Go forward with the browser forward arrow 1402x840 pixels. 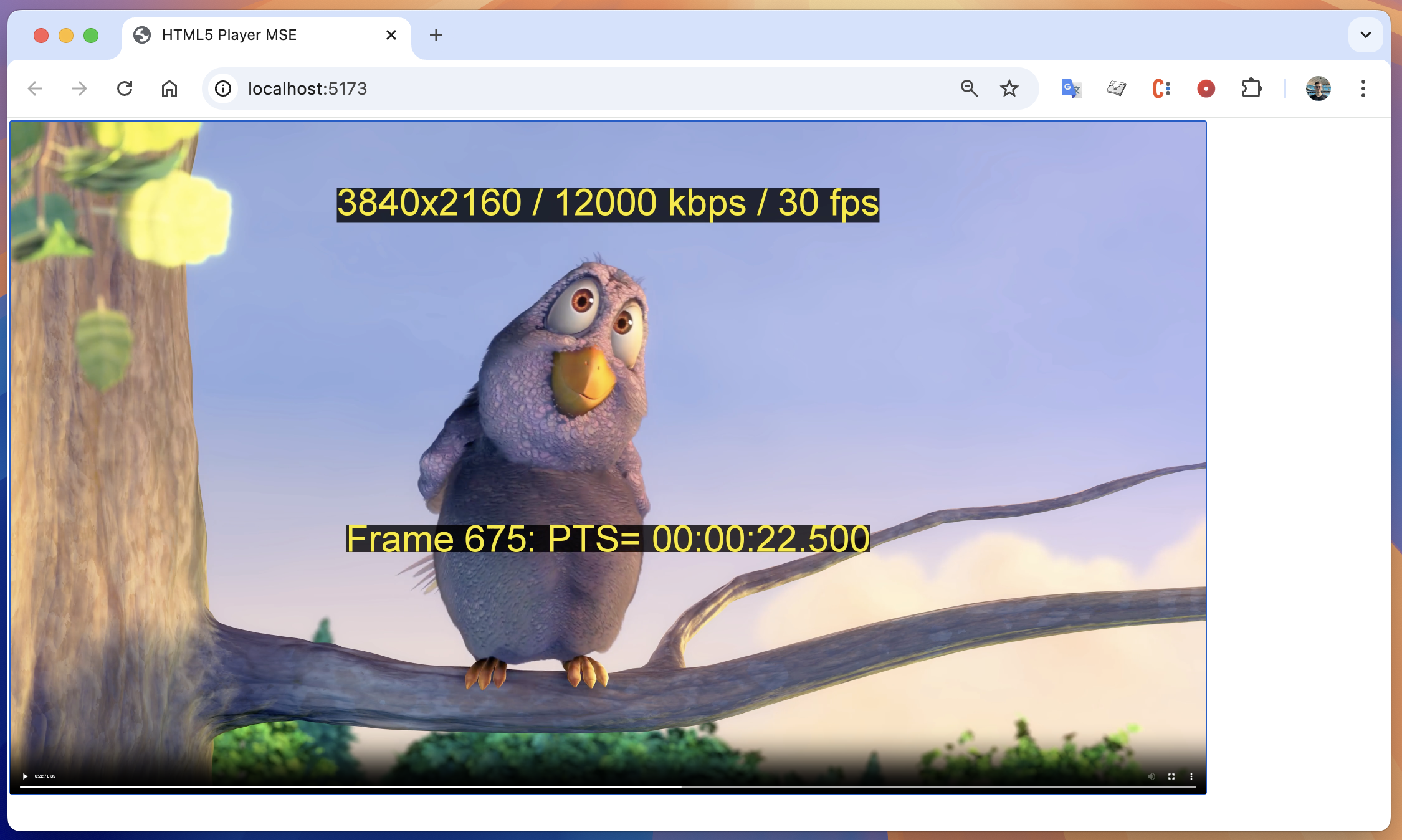pyautogui.click(x=80, y=88)
